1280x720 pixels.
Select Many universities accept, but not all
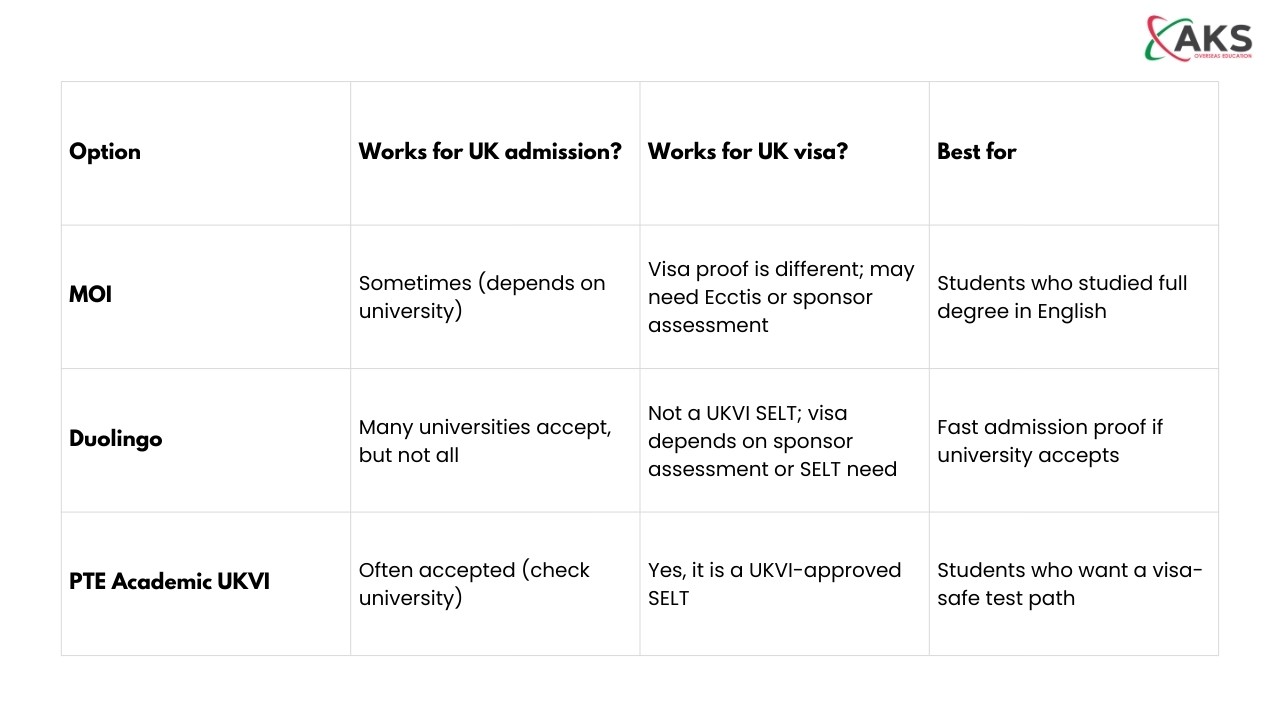pos(485,441)
